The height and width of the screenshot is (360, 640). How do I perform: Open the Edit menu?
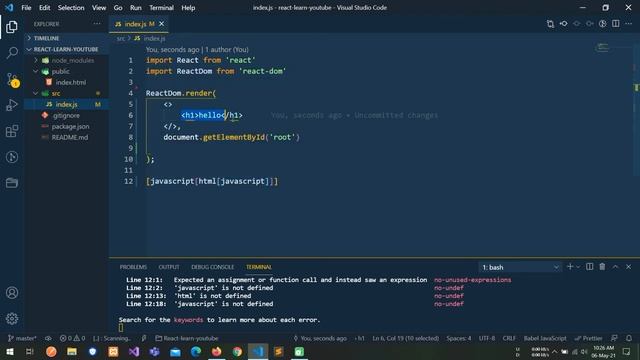point(44,7)
